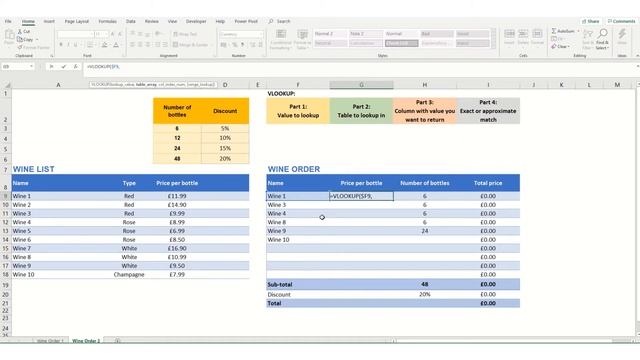The image size is (640, 360).
Task: Click the £11.99 price cell for Wine 1
Action: (177, 196)
